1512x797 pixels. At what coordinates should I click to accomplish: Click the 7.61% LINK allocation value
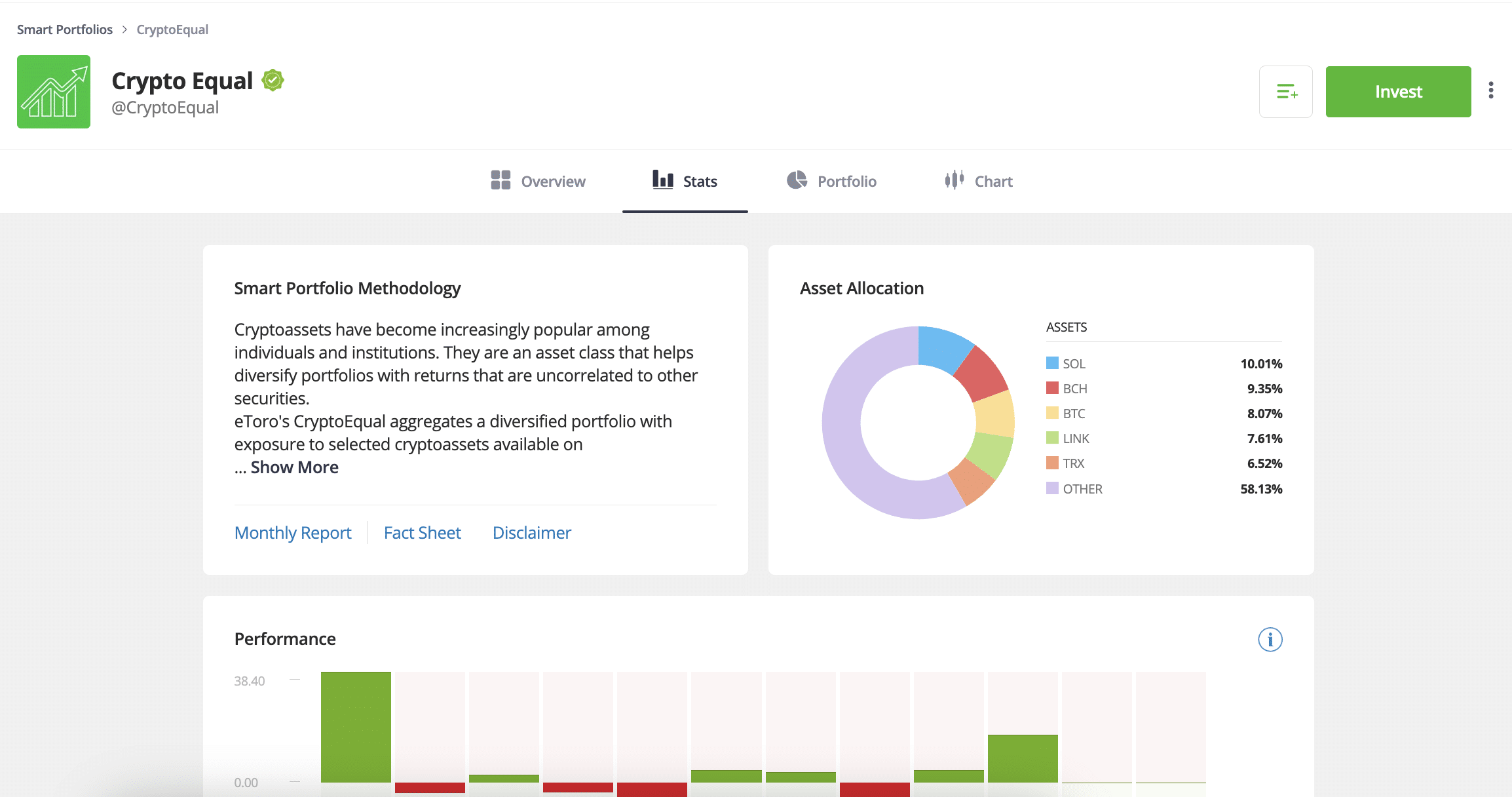[x=1264, y=438]
